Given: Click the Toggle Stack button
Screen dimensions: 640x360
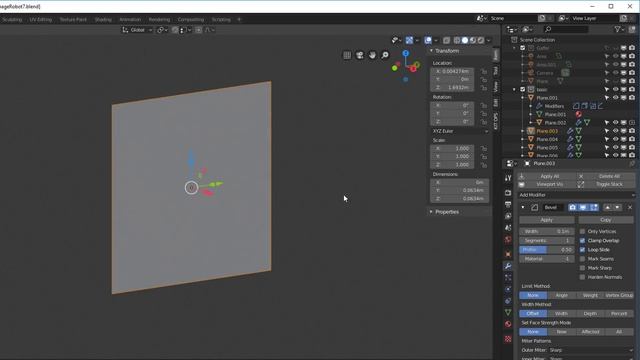Looking at the screenshot, I should (x=606, y=184).
